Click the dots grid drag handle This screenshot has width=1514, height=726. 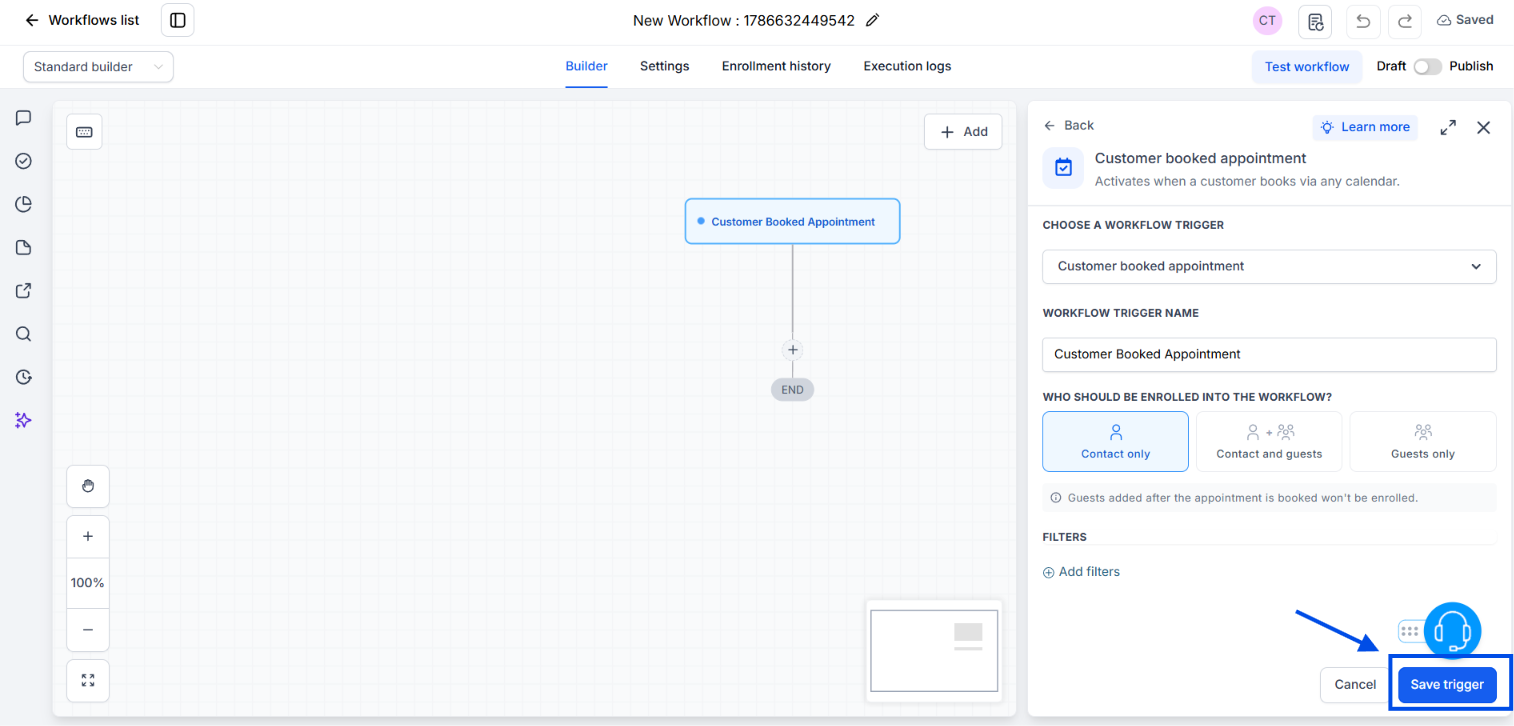coord(1410,631)
